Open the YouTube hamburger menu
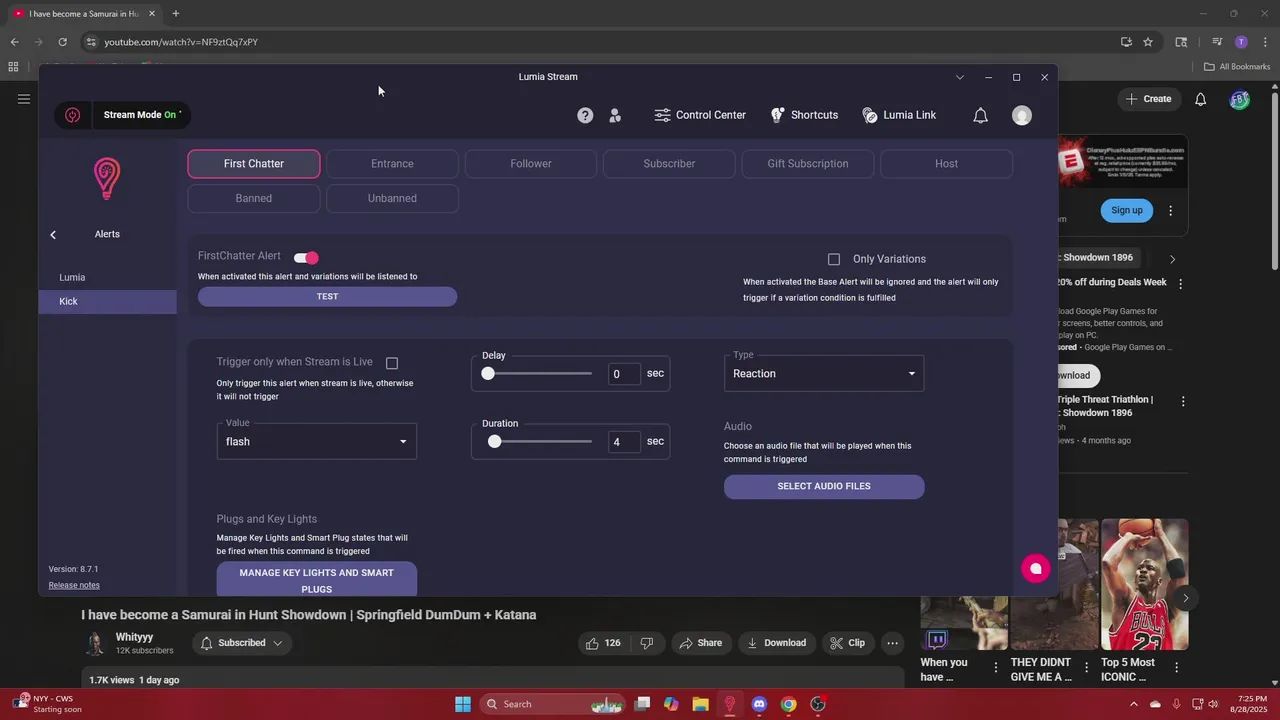This screenshot has height=720, width=1280. (x=23, y=99)
